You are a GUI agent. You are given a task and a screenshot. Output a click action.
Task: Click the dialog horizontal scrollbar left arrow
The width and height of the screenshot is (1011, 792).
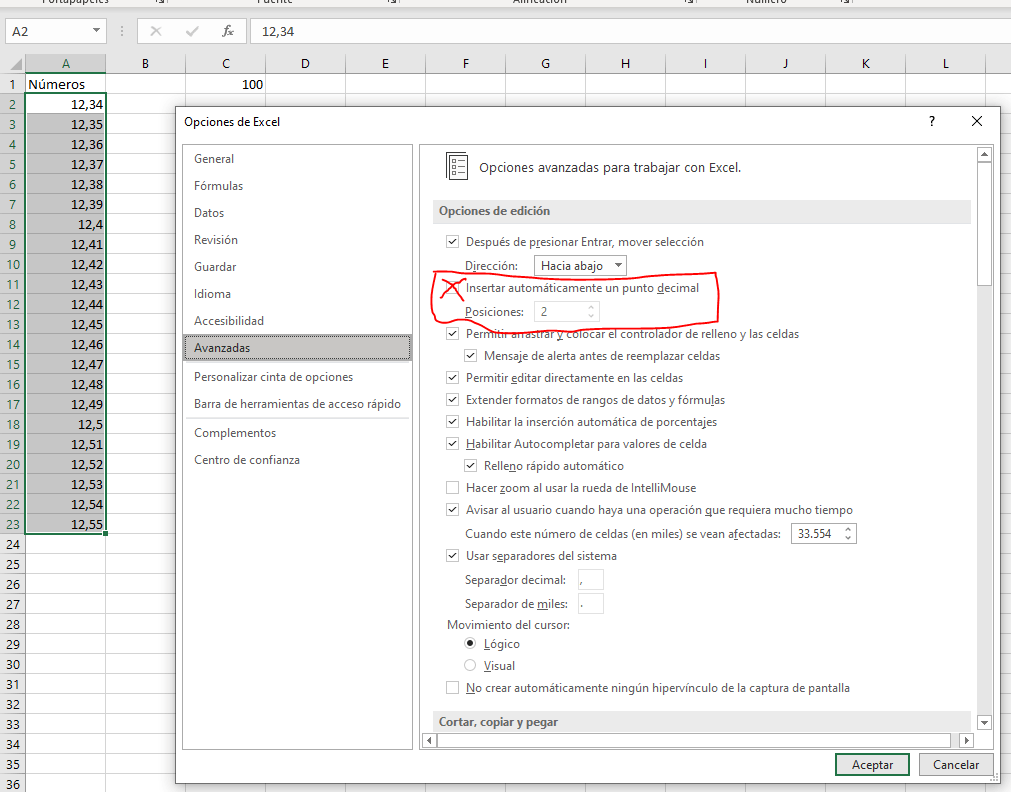(429, 740)
